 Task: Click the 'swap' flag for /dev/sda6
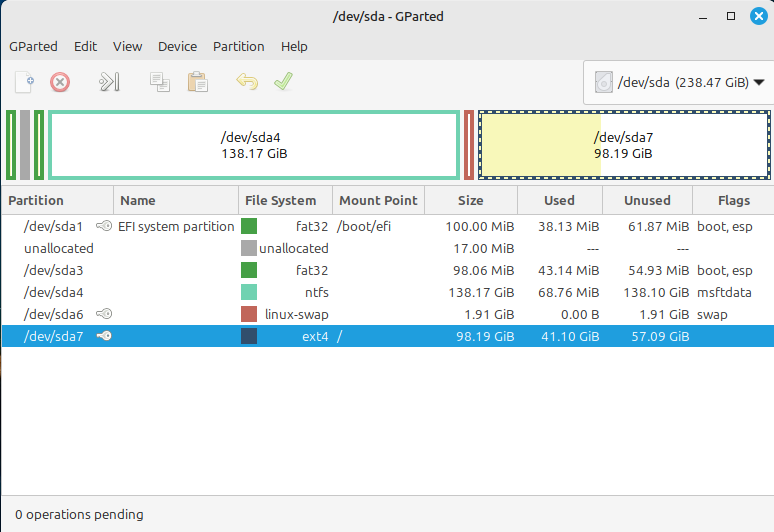712,315
